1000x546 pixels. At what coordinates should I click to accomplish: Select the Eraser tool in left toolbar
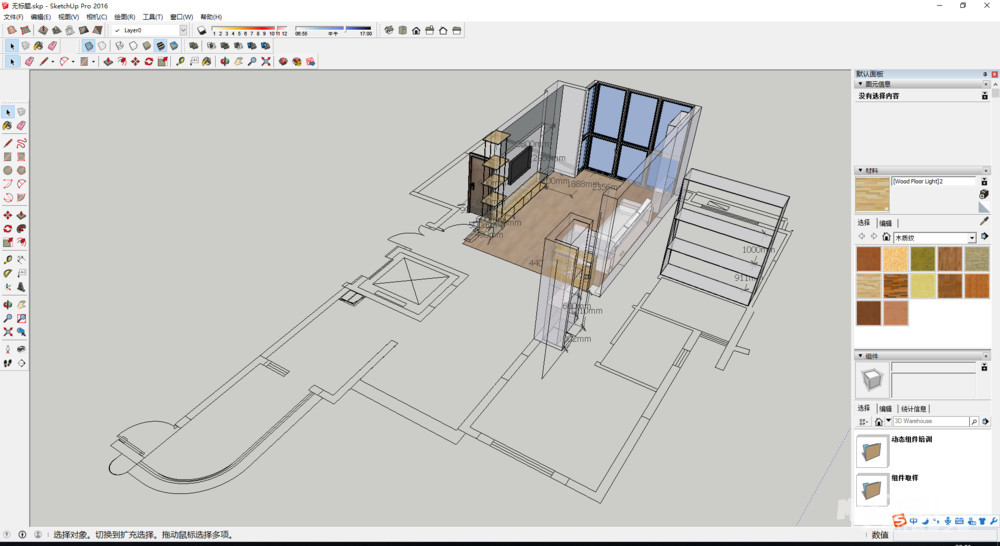pyautogui.click(x=21, y=127)
